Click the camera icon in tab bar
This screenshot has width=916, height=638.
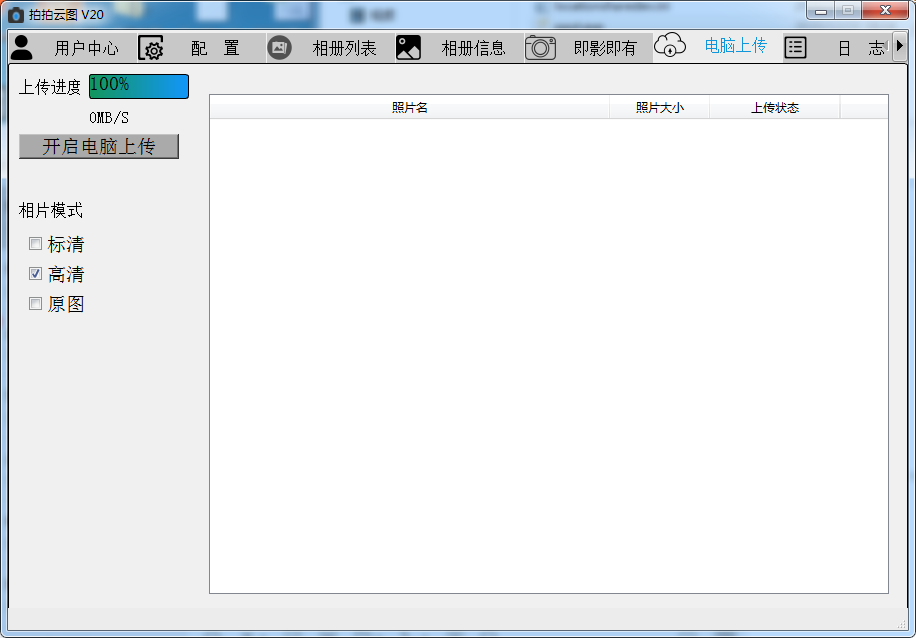tap(540, 48)
